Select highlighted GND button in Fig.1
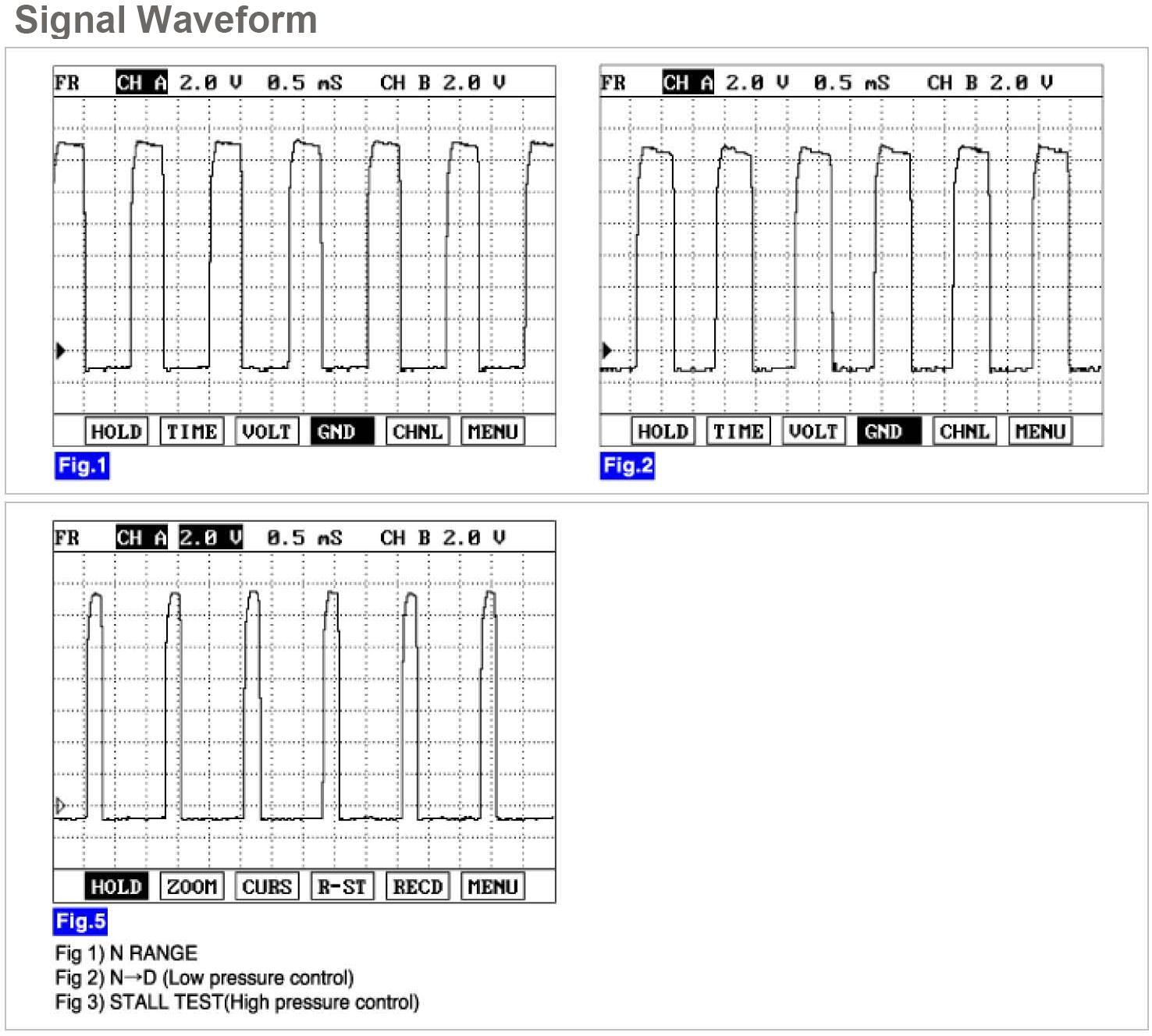The height and width of the screenshot is (1036, 1152). click(341, 431)
